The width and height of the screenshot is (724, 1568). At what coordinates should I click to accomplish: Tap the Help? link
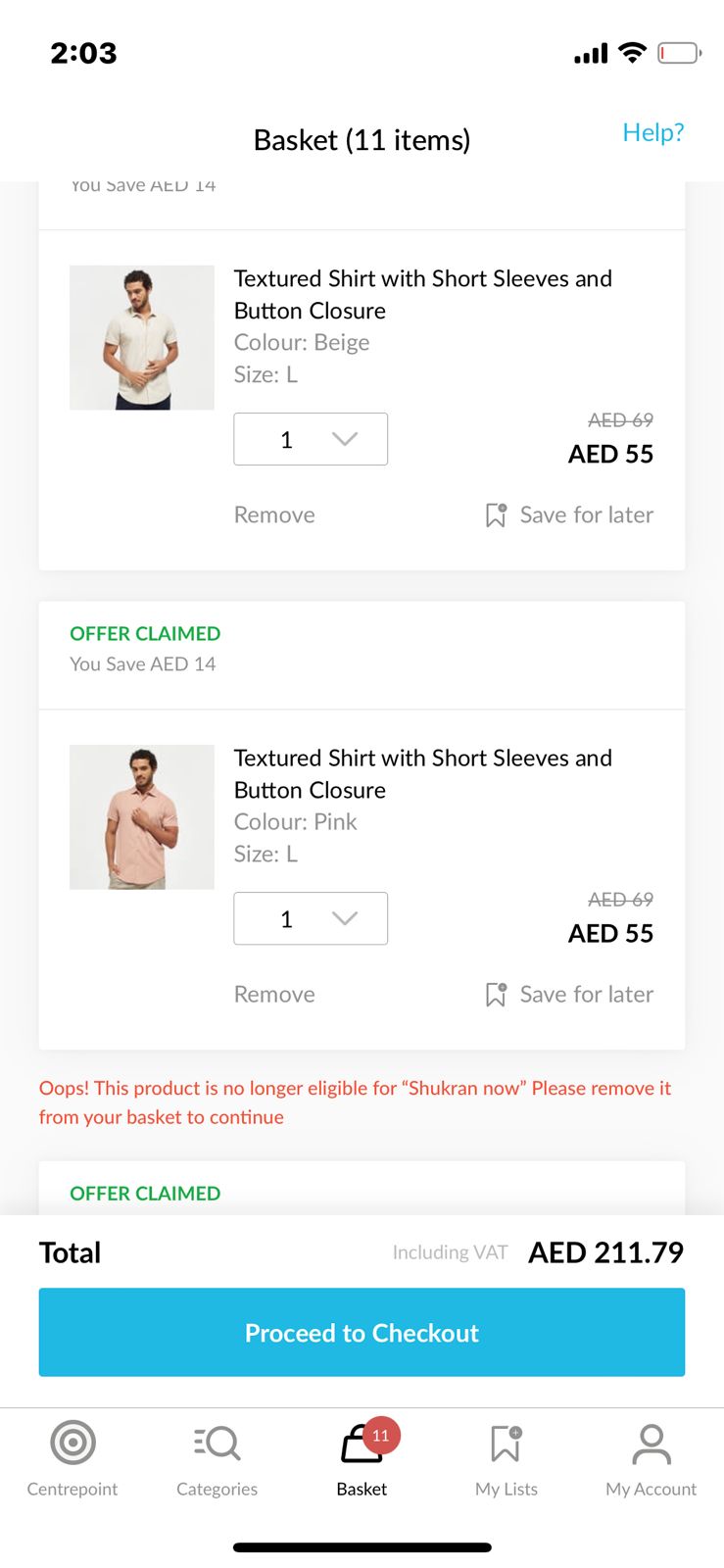coord(652,132)
